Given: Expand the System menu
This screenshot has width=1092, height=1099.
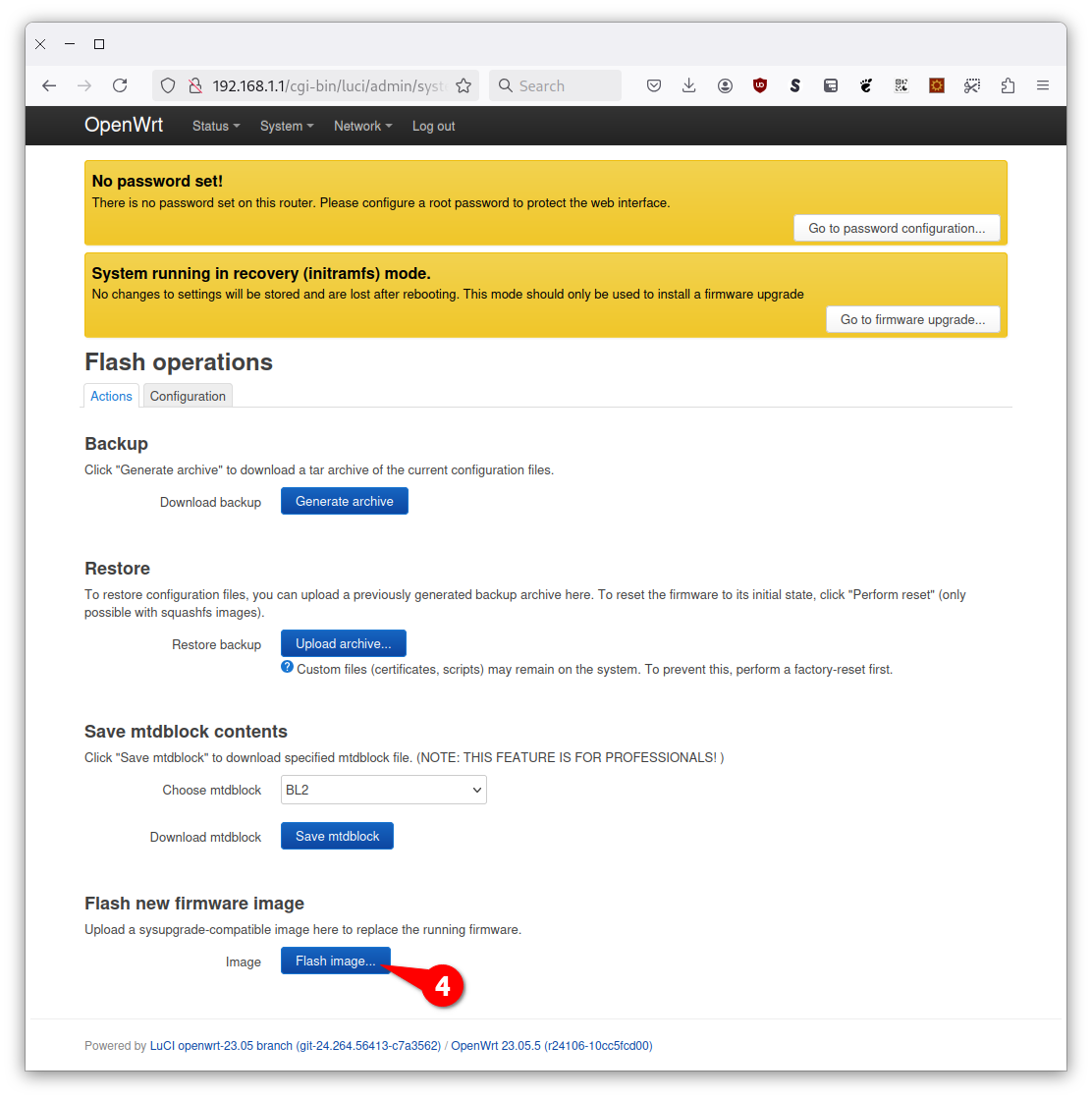Looking at the screenshot, I should pyautogui.click(x=286, y=126).
